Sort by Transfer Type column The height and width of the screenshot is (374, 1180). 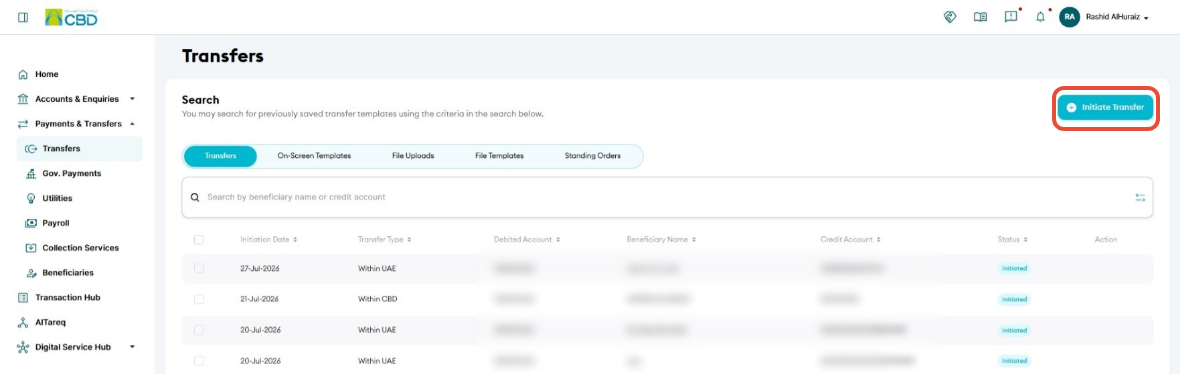385,239
